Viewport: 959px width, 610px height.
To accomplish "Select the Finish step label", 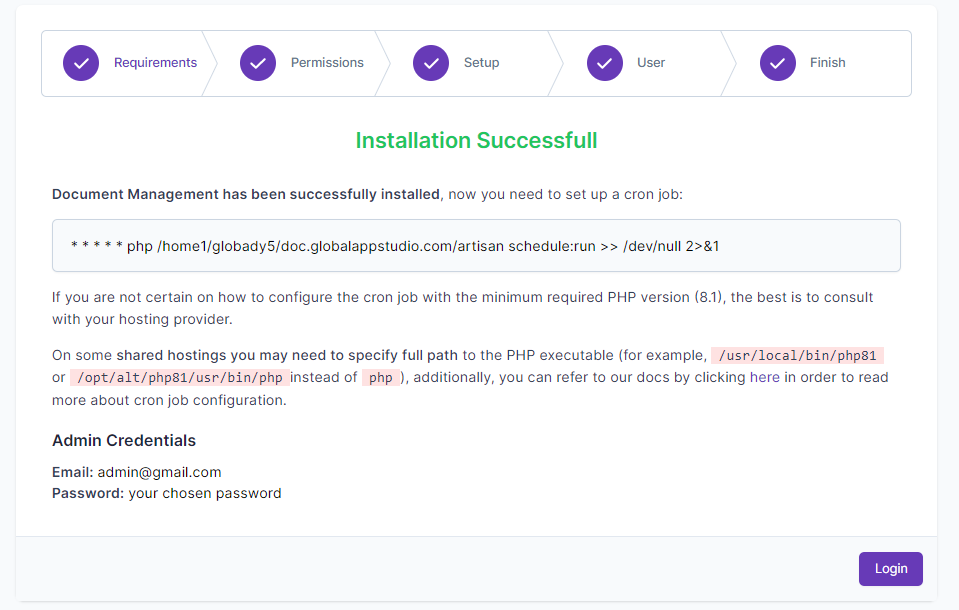I will [x=827, y=63].
